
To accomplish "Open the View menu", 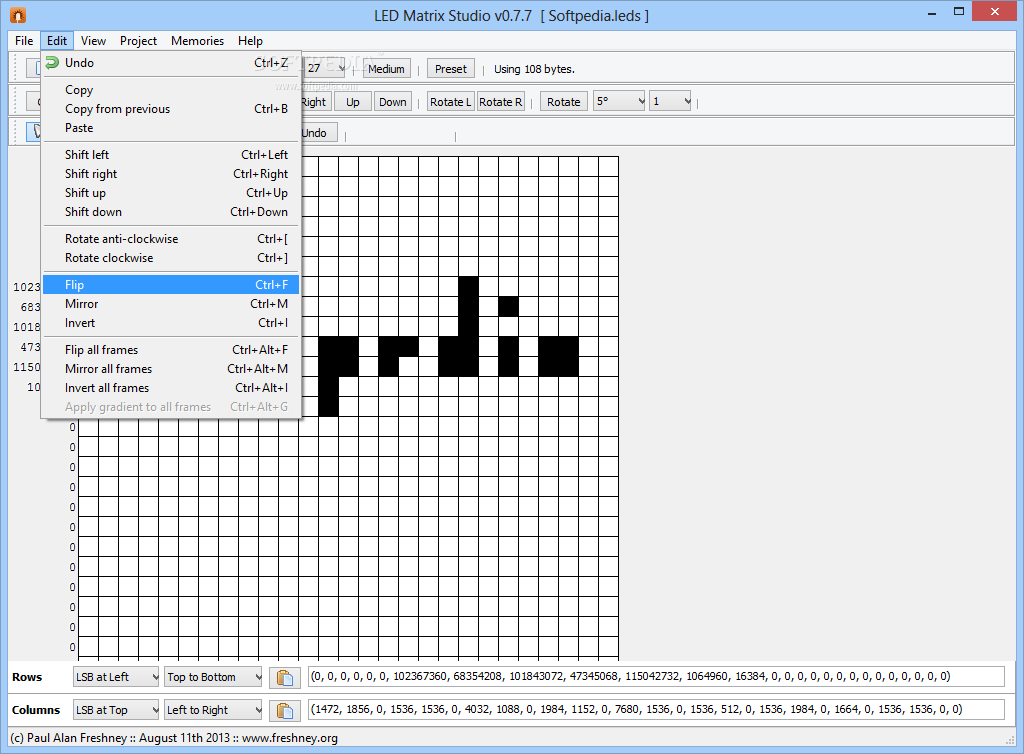I will pos(93,40).
